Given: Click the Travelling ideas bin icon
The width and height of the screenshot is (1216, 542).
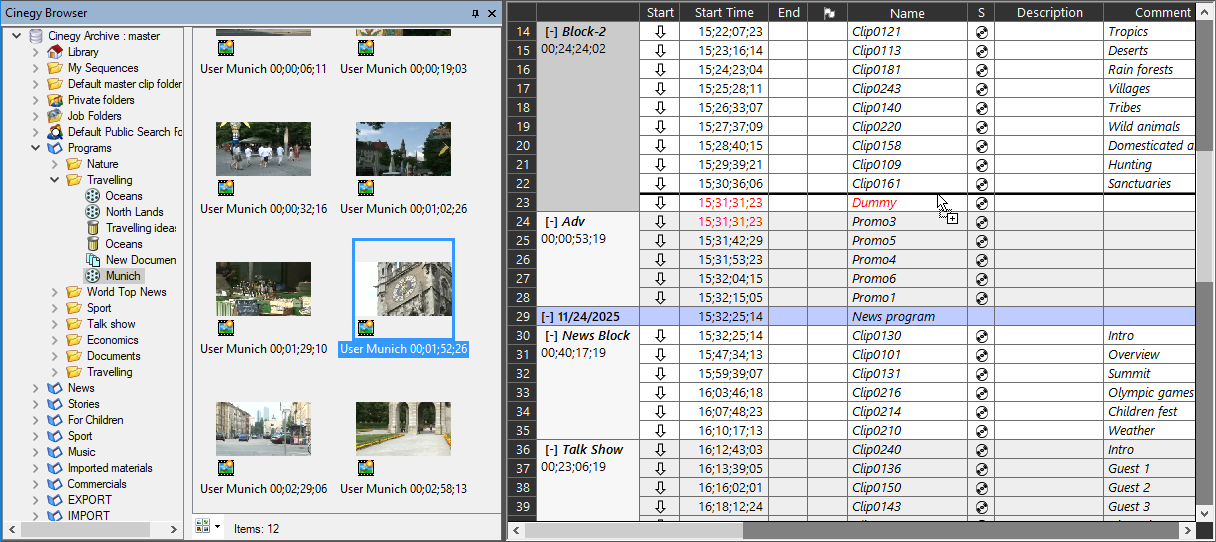Looking at the screenshot, I should pos(93,228).
